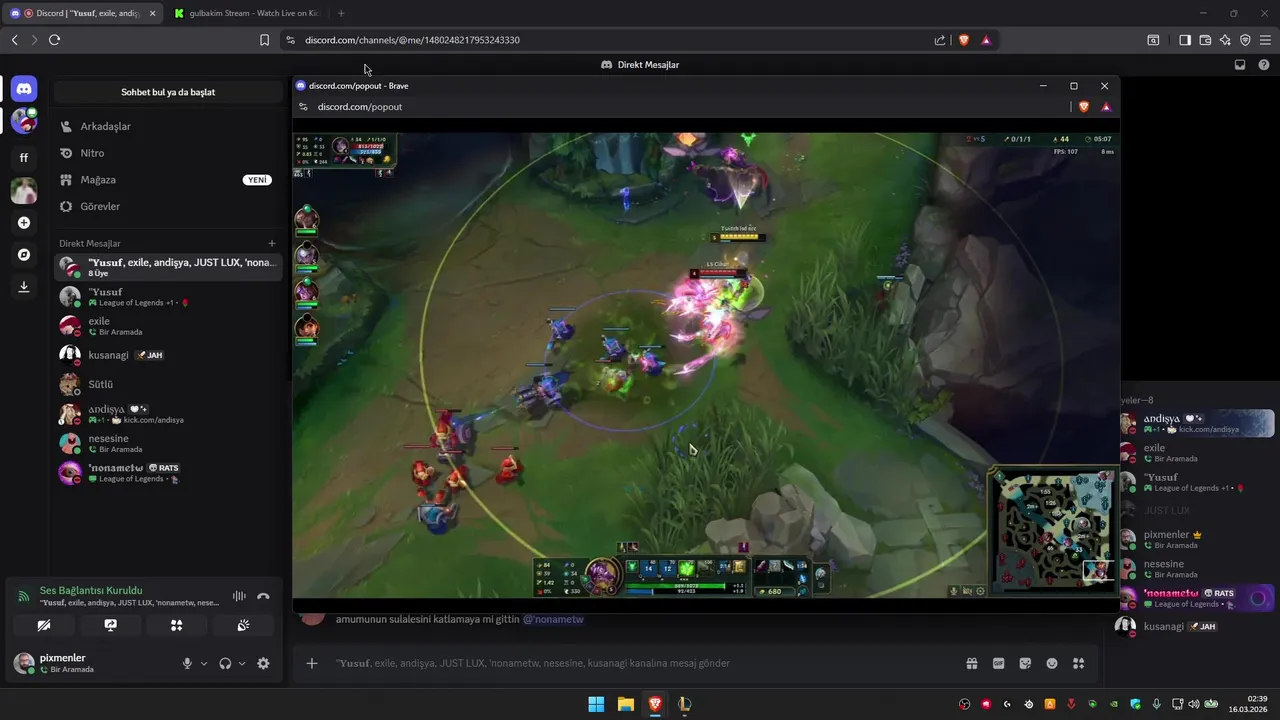Expand microphone input options arrow
The image size is (1280, 720).
[204, 663]
